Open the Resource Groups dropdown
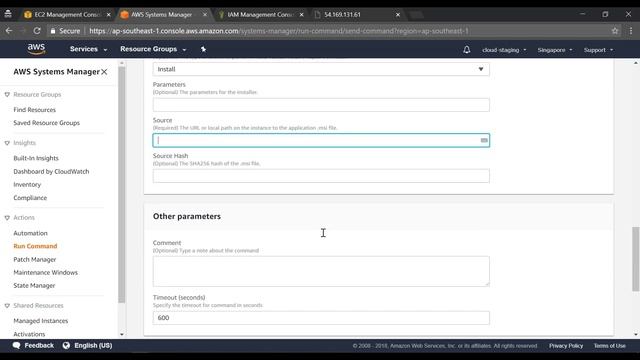This screenshot has width=640, height=360. [153, 49]
